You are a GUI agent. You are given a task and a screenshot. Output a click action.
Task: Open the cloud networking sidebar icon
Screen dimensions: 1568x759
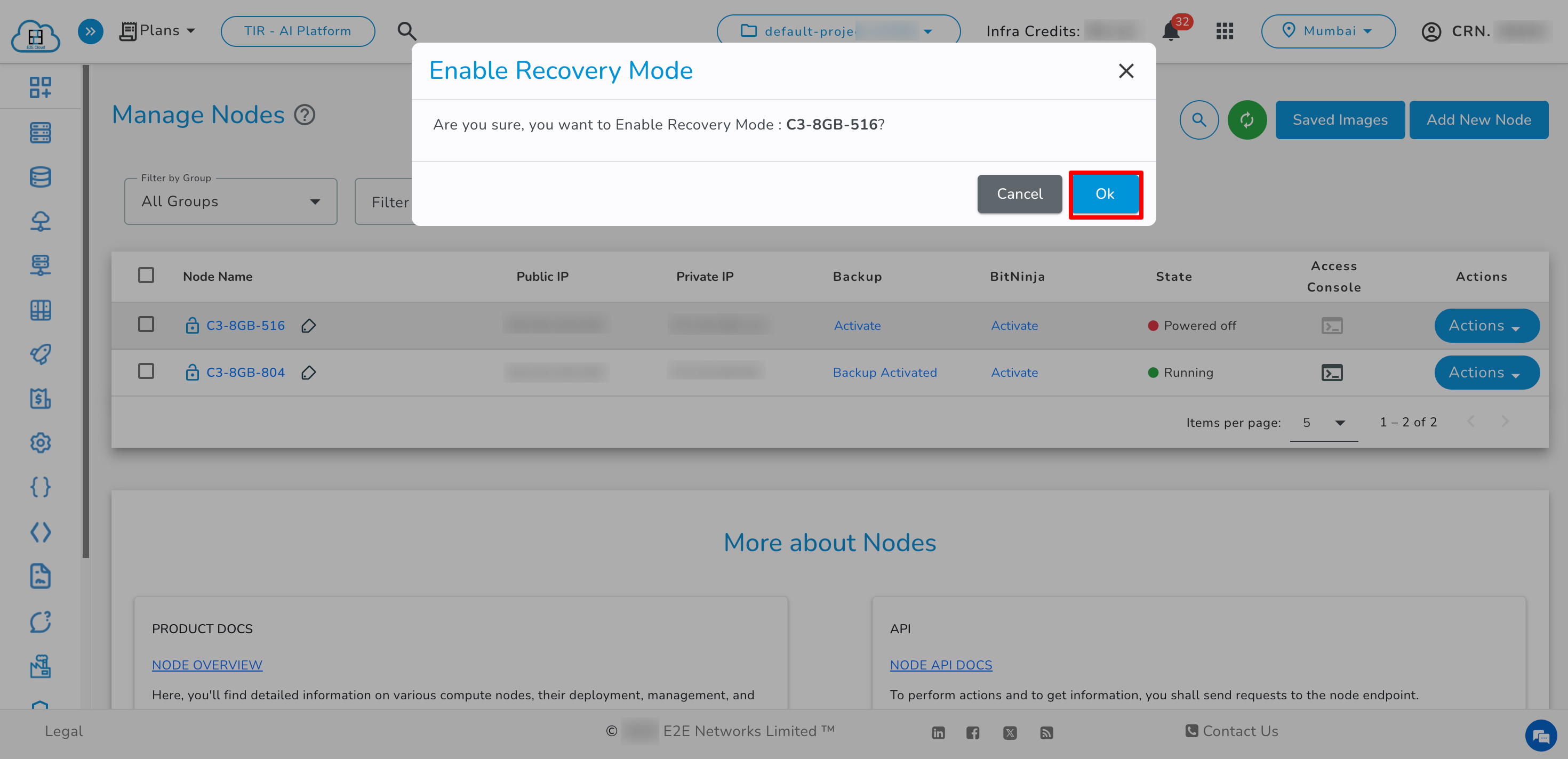click(40, 221)
